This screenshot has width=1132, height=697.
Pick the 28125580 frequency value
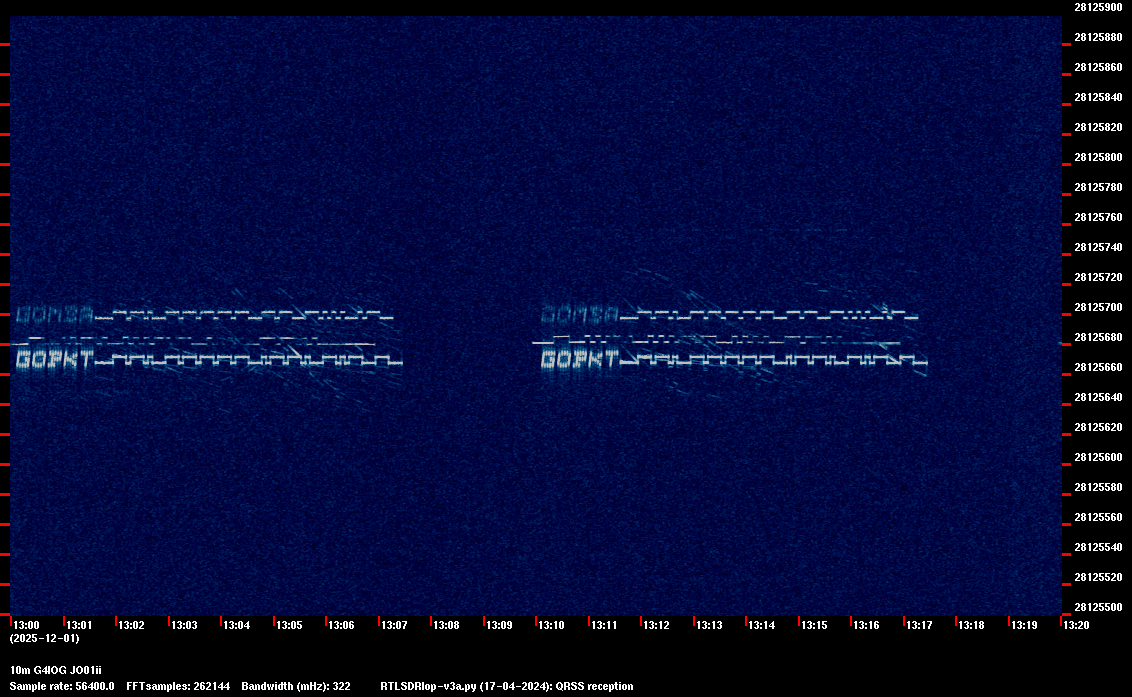[1099, 487]
